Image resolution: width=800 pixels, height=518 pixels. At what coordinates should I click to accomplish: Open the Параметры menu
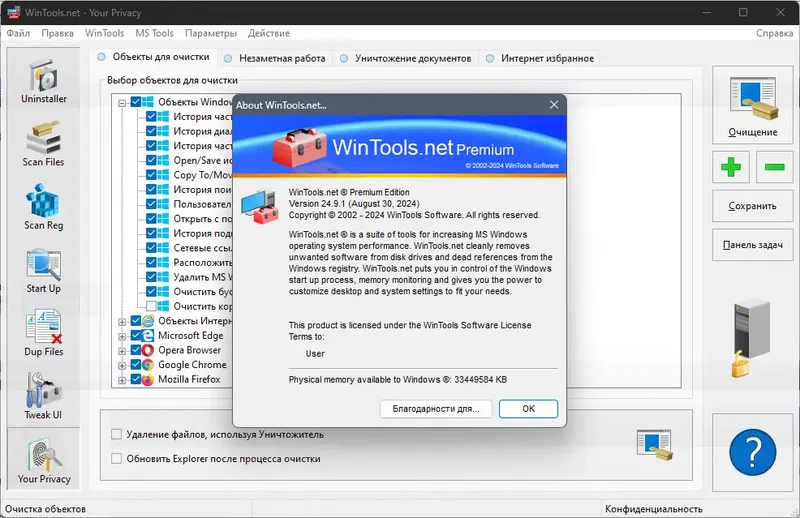tap(211, 33)
